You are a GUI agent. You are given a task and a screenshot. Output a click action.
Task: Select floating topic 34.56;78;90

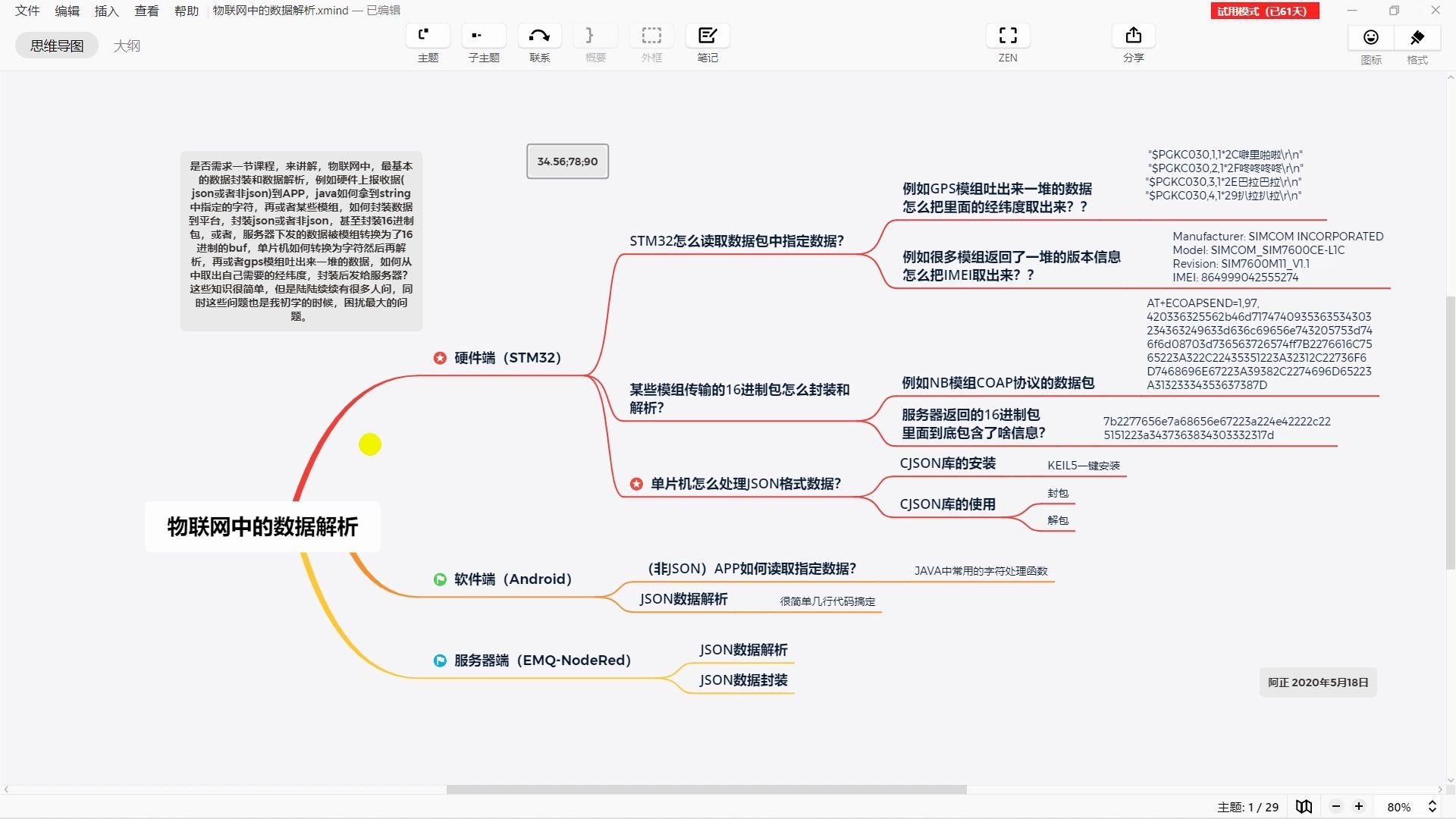pyautogui.click(x=567, y=162)
